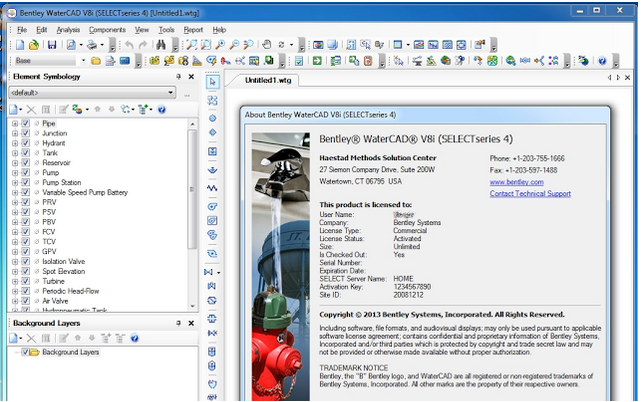Click the Help icon in Element Symbology toolbar

tap(162, 109)
